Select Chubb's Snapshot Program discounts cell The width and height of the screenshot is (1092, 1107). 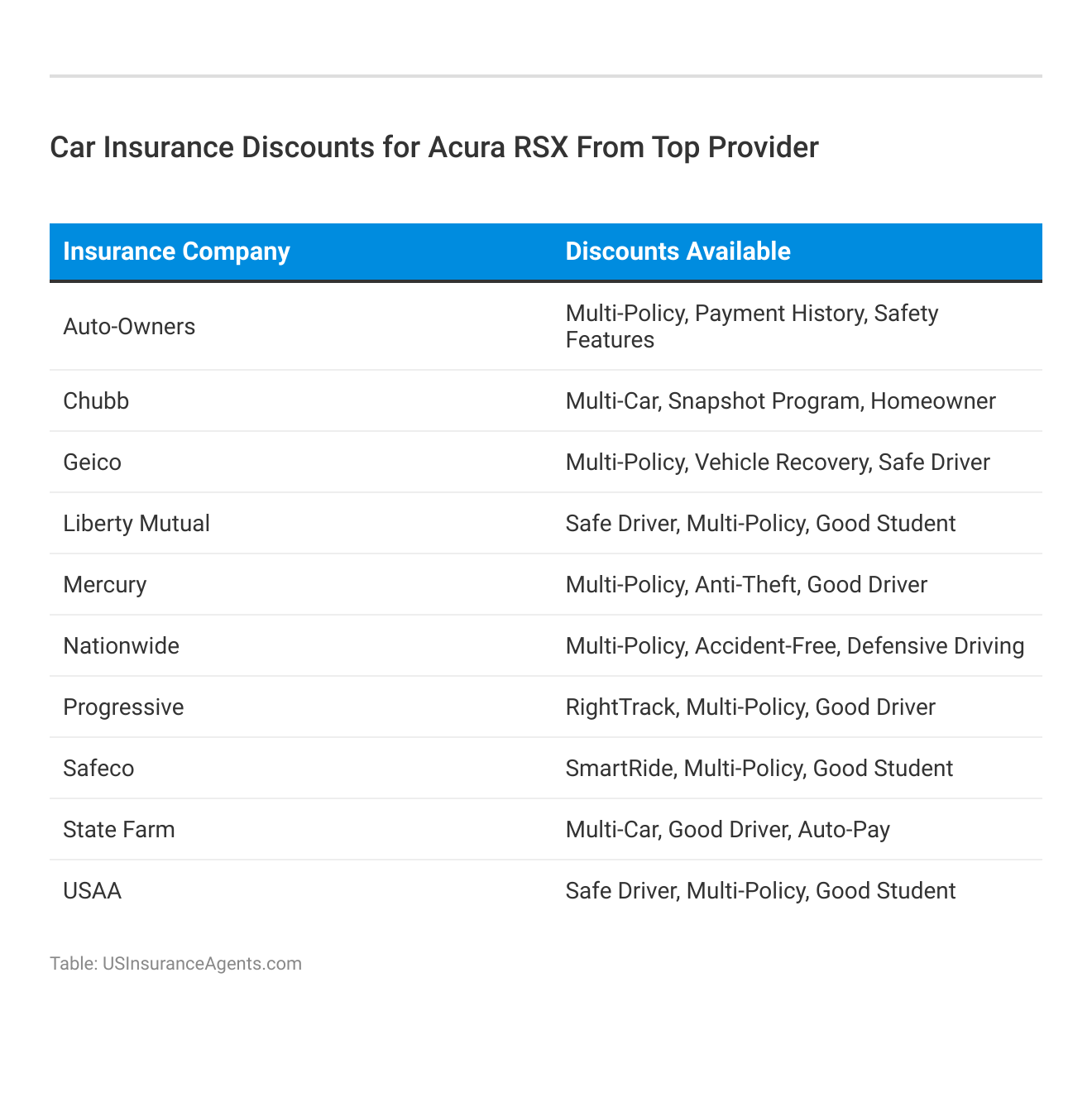coord(780,401)
